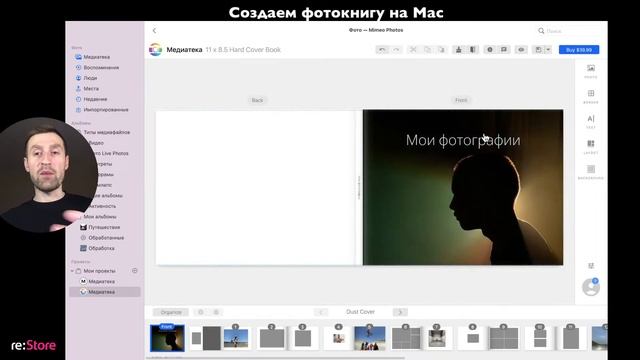Viewport: 640px width, 360px height.
Task: Select the page 11 thumbnail
Action: click(571, 338)
